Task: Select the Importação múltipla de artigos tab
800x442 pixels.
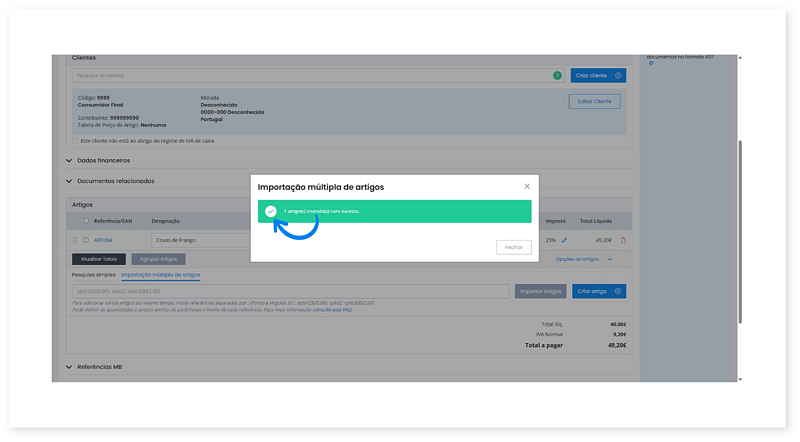Action: click(x=160, y=274)
